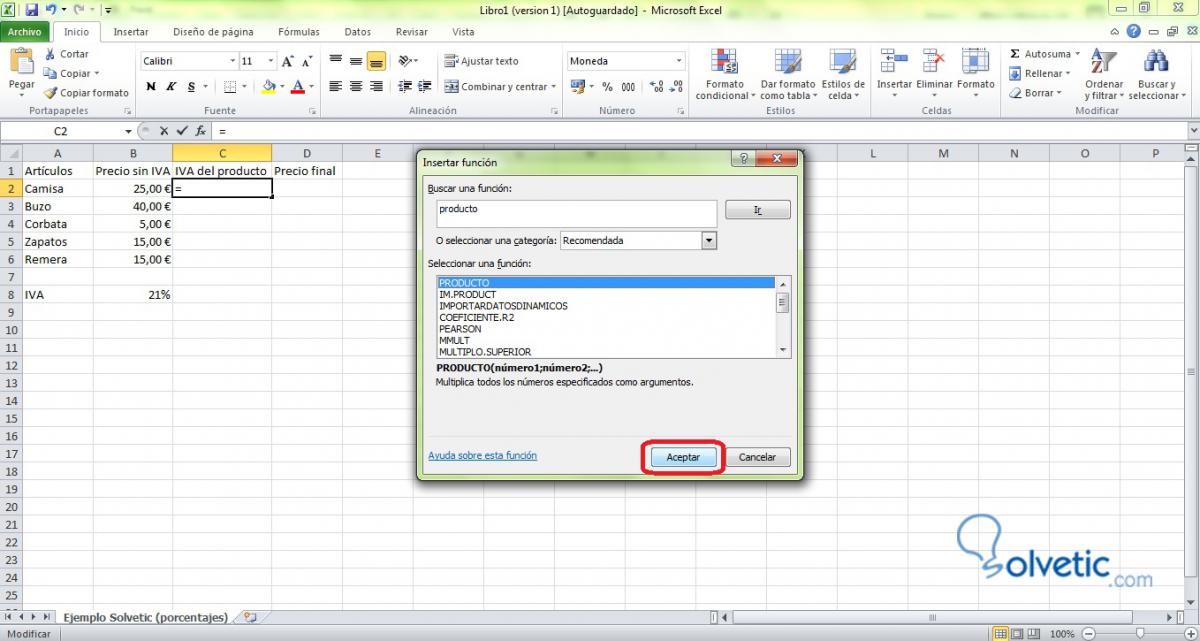The height and width of the screenshot is (641, 1200).
Task: Open the Archivo tab
Action: [x=24, y=32]
